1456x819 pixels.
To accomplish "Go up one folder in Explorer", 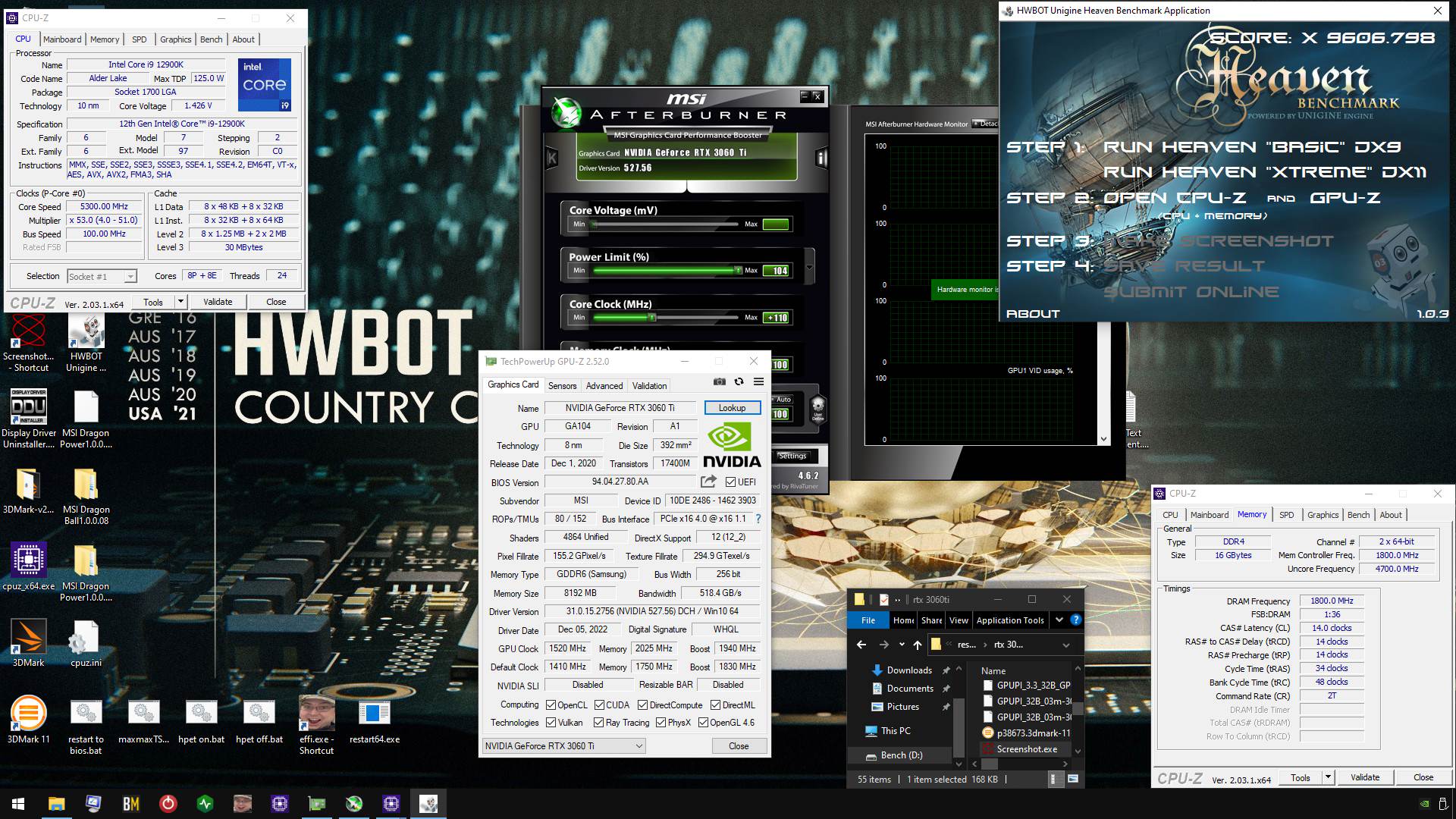I will click(x=918, y=645).
